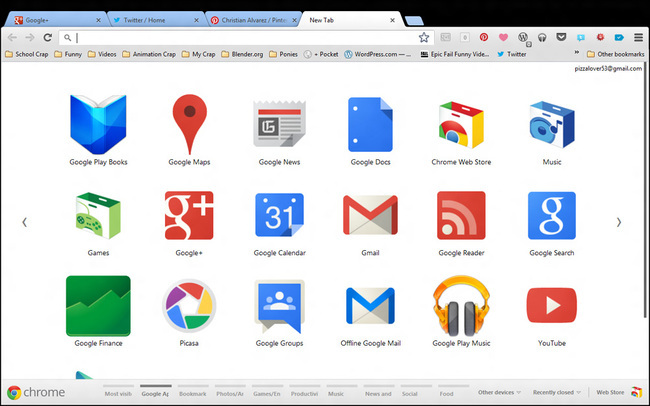This screenshot has width=650, height=406.
Task: Select the Productivity section
Action: click(x=305, y=391)
